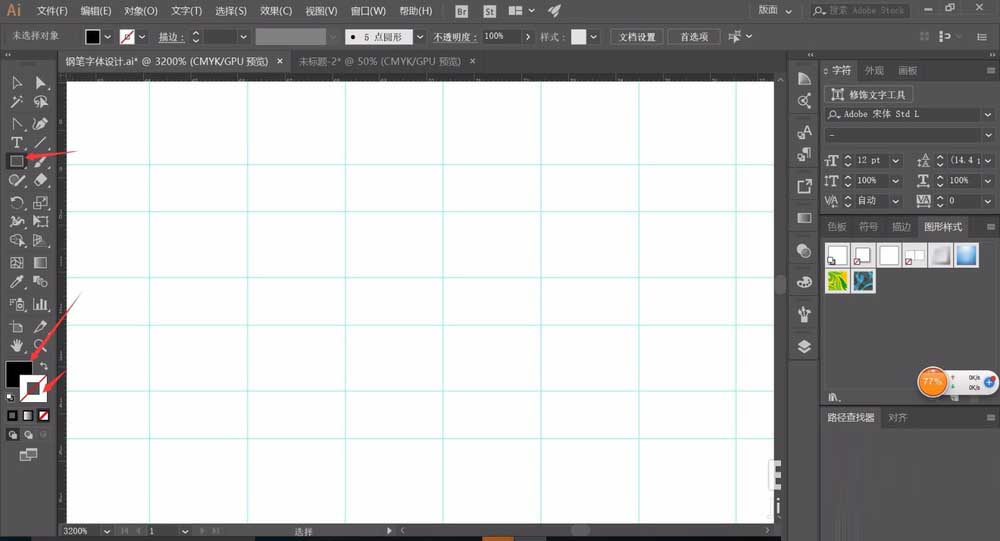Select the Perspective Grid tool
This screenshot has width=1000, height=541.
pos(40,241)
